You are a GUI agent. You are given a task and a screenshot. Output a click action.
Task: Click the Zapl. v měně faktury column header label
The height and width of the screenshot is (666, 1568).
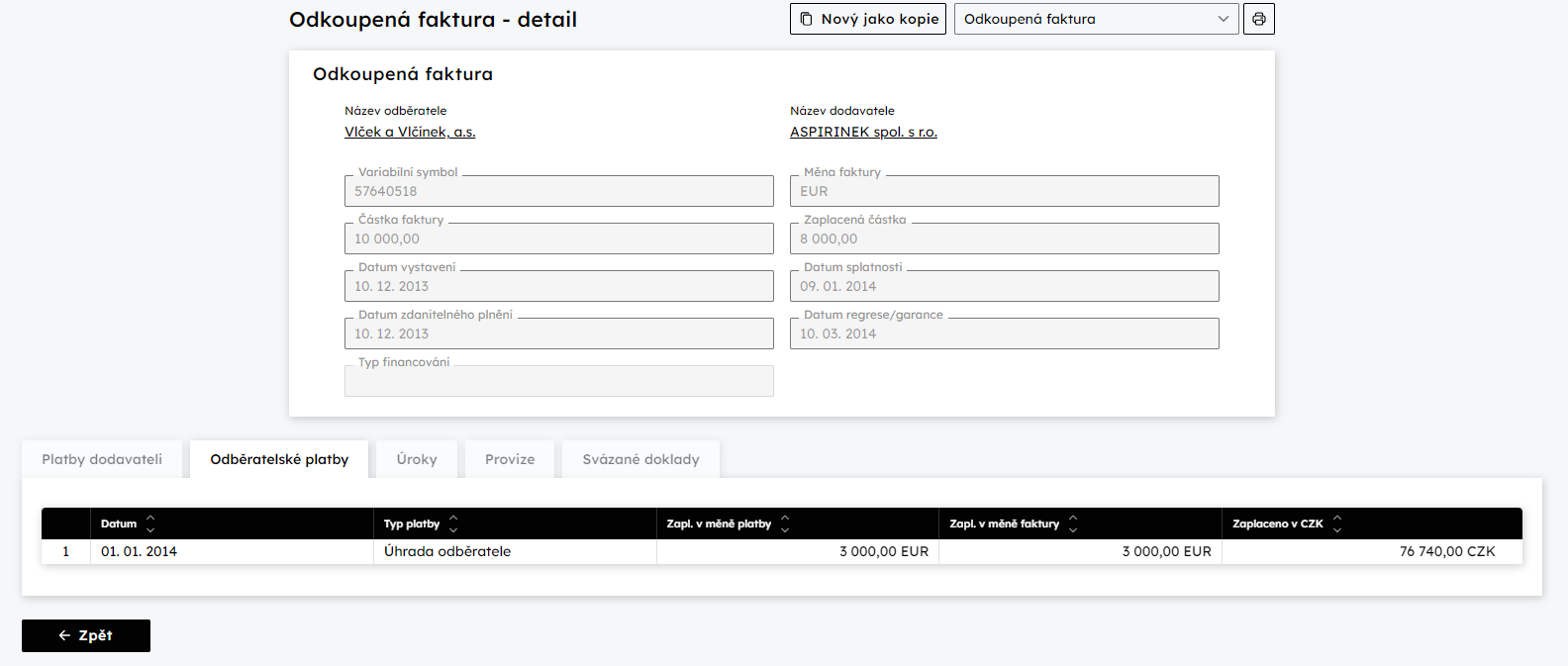click(x=1004, y=523)
